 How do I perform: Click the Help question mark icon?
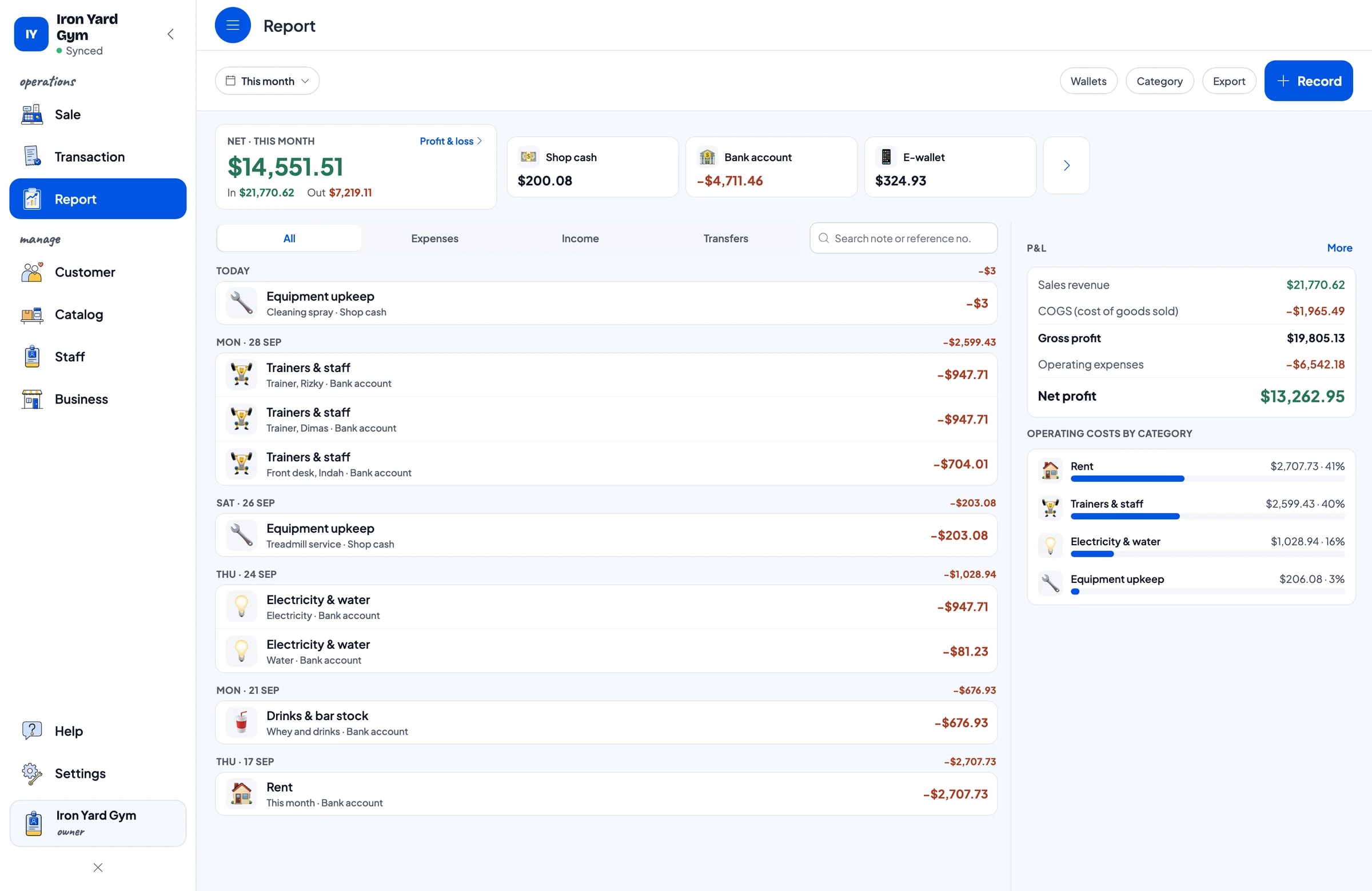(x=31, y=731)
